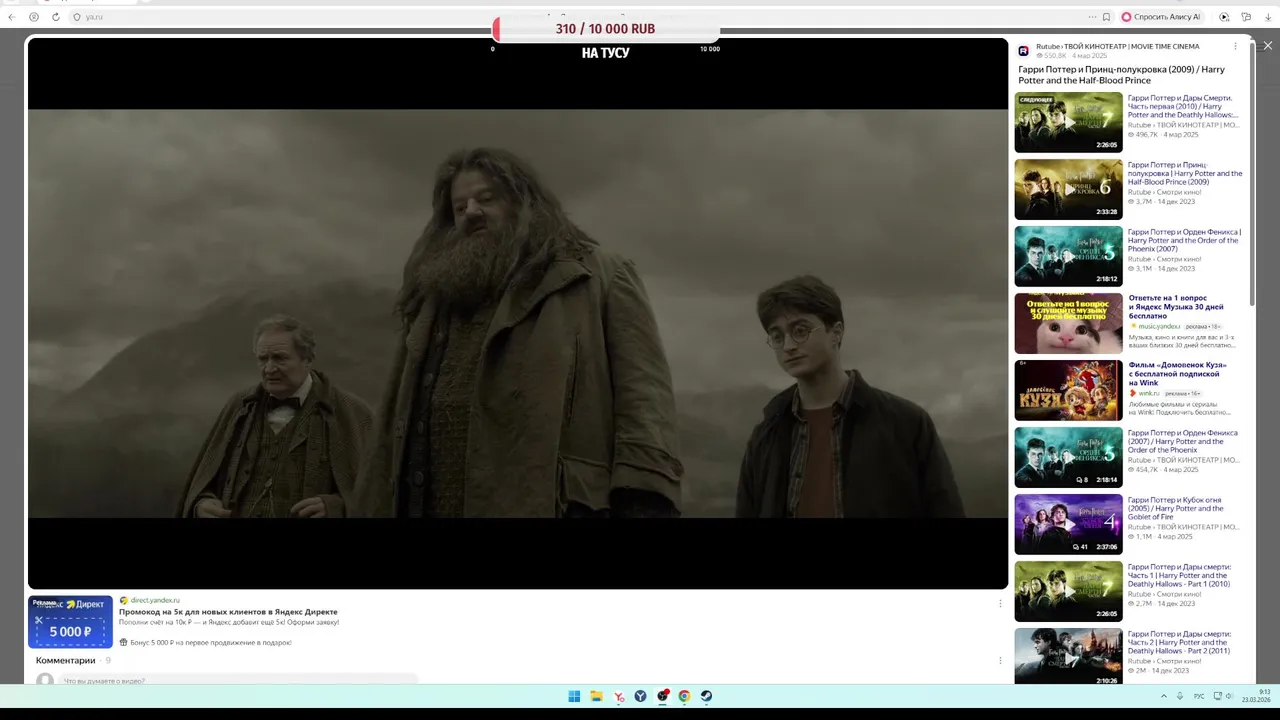The image size is (1280, 720).
Task: Click Гарри Поттер и Кубок огня title
Action: [1176, 508]
